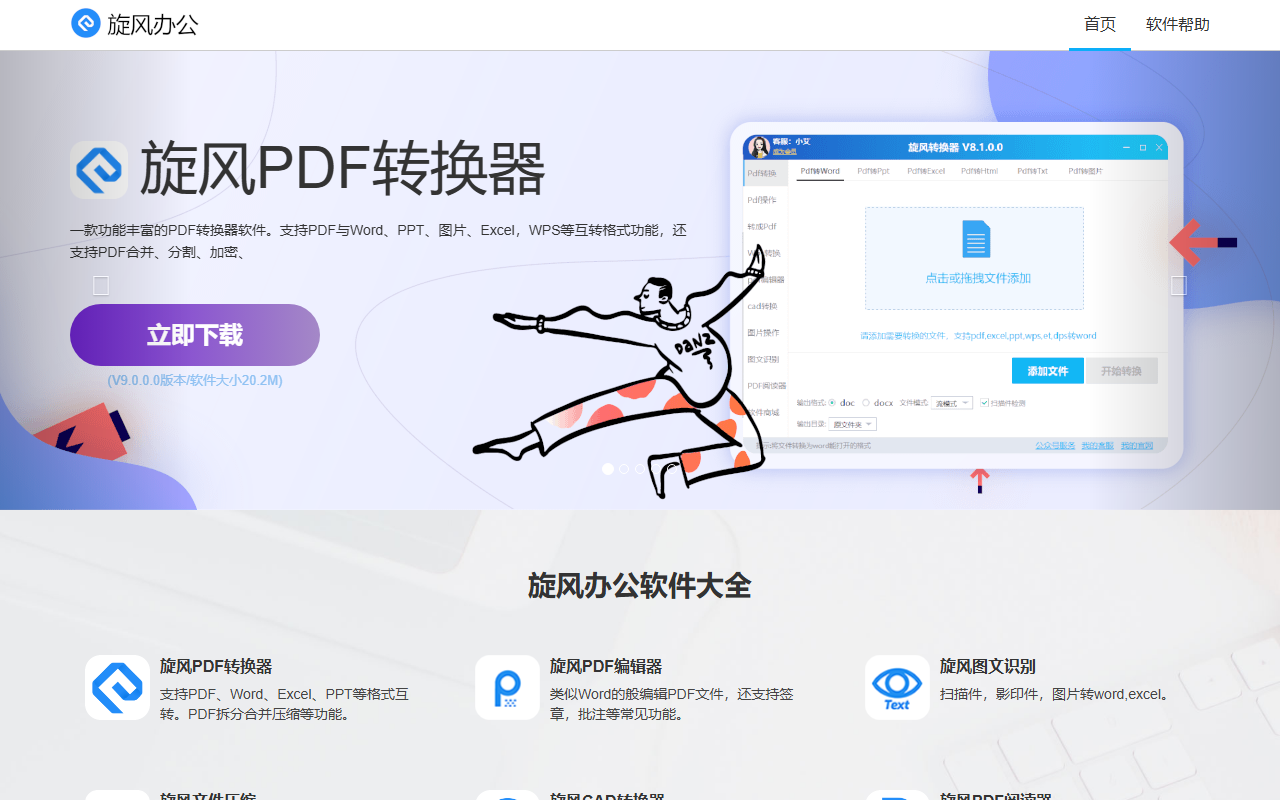This screenshot has height=800, width=1280.
Task: Click the 旋风PDF转换器 banner app icon
Action: 99,169
